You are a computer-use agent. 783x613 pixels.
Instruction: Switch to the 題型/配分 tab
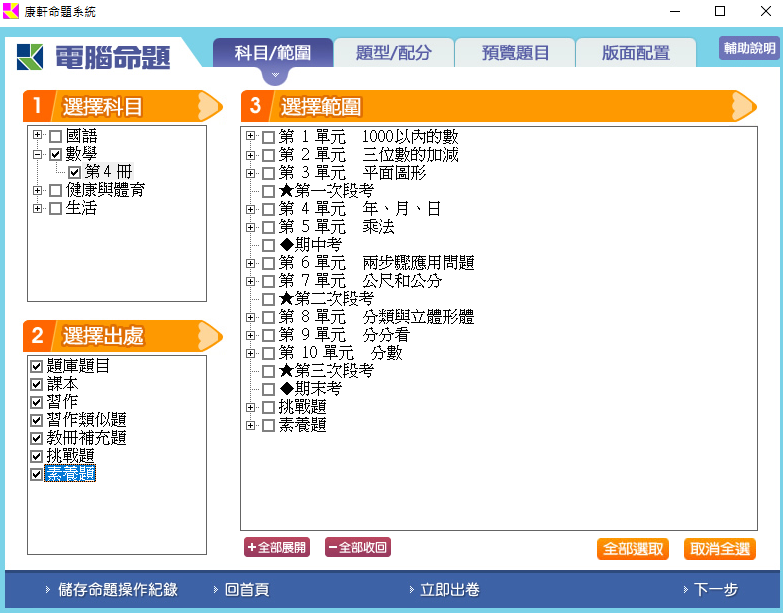tap(393, 53)
